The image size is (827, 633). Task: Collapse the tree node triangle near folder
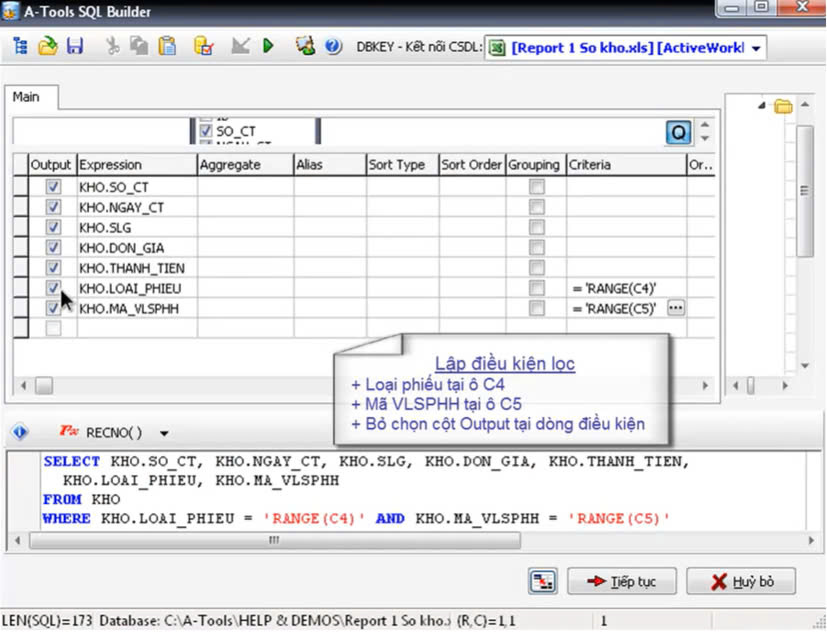point(762,106)
